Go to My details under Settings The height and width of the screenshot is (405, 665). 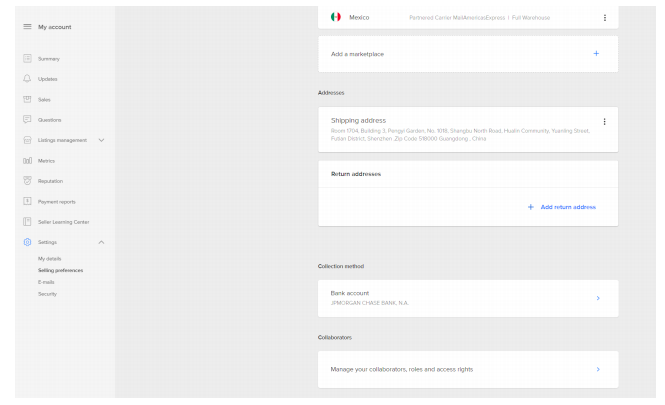[x=50, y=259]
